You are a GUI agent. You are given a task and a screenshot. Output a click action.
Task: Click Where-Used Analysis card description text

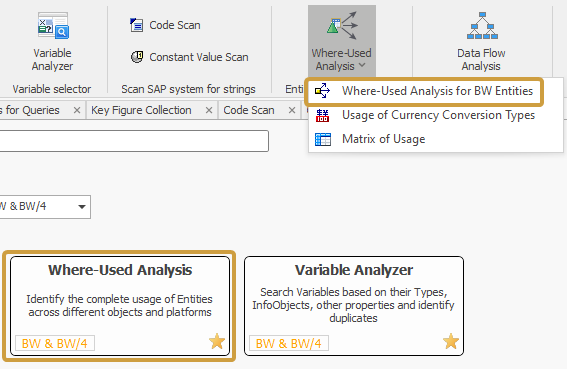point(120,305)
